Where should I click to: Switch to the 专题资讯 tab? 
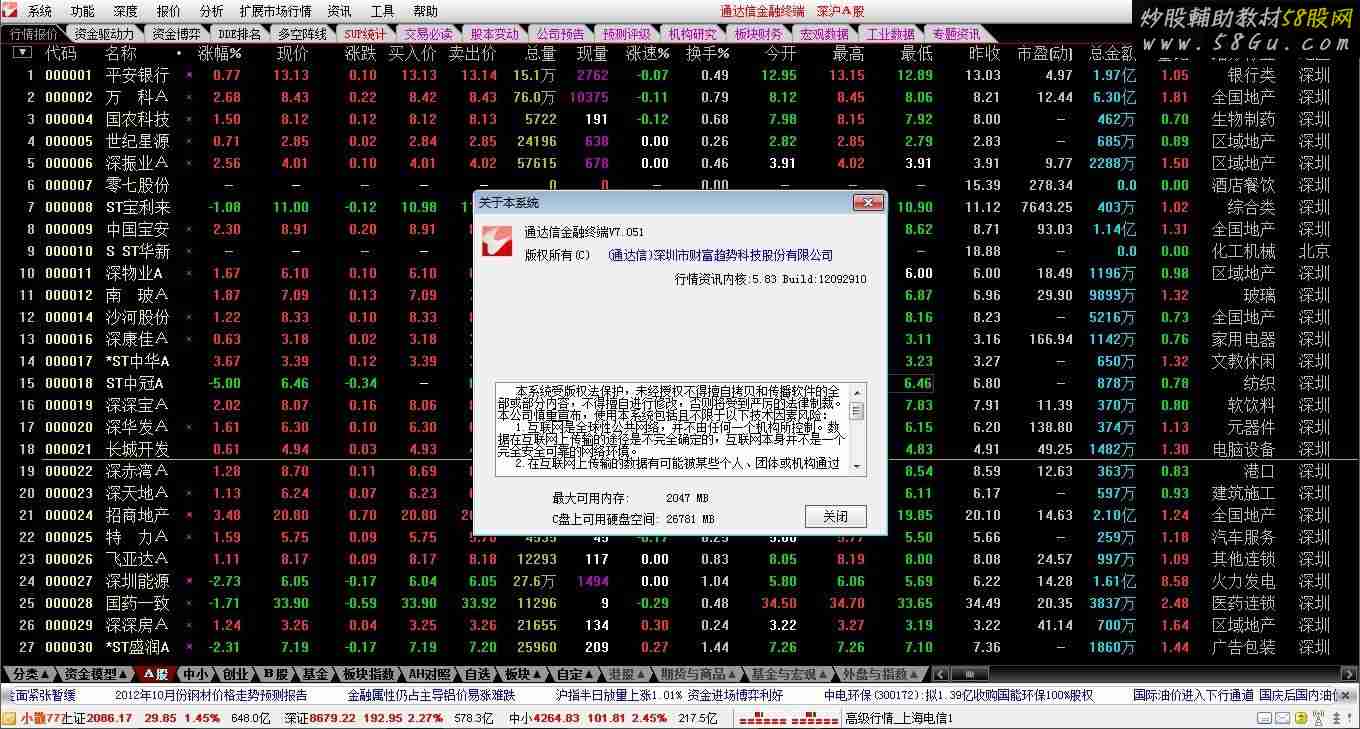tap(955, 34)
